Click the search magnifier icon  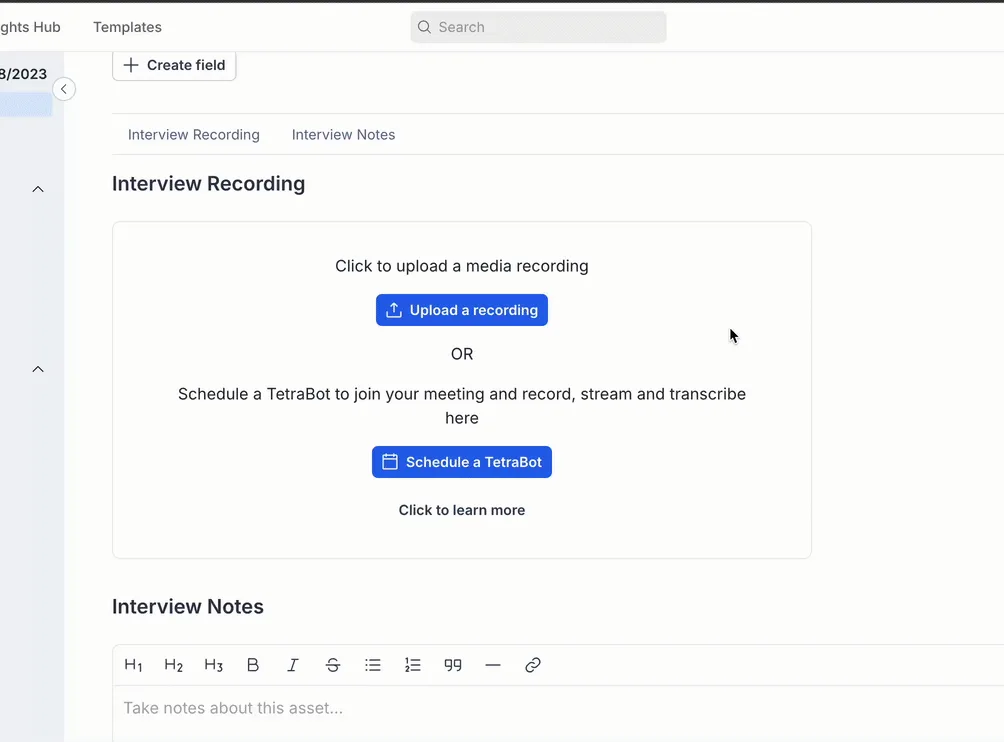pyautogui.click(x=424, y=27)
